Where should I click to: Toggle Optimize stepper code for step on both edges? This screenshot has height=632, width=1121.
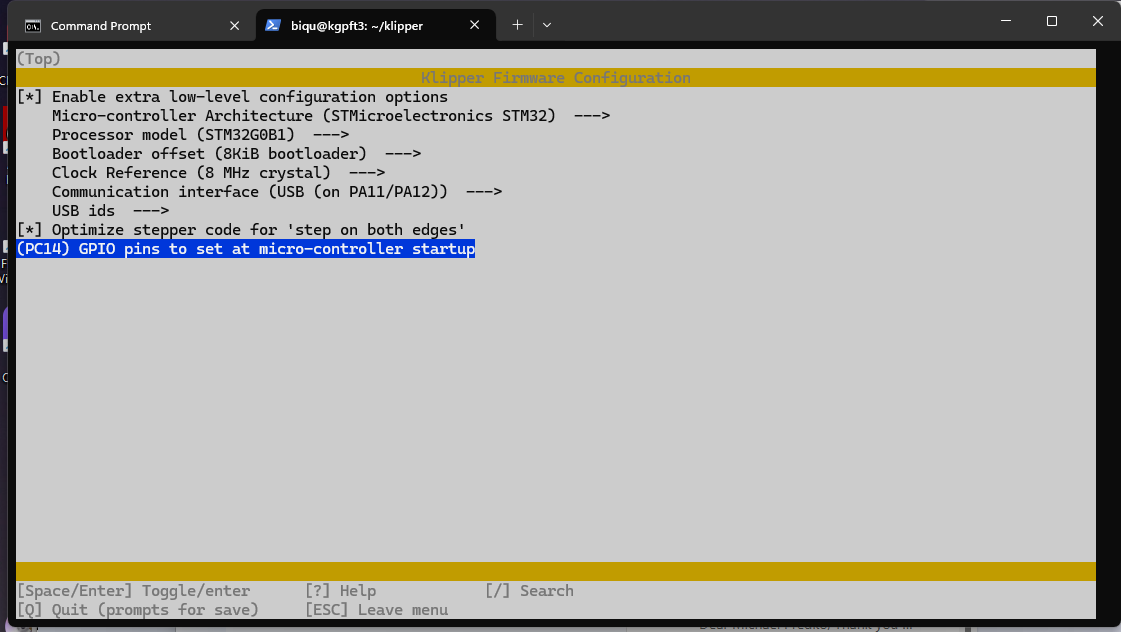click(241, 229)
